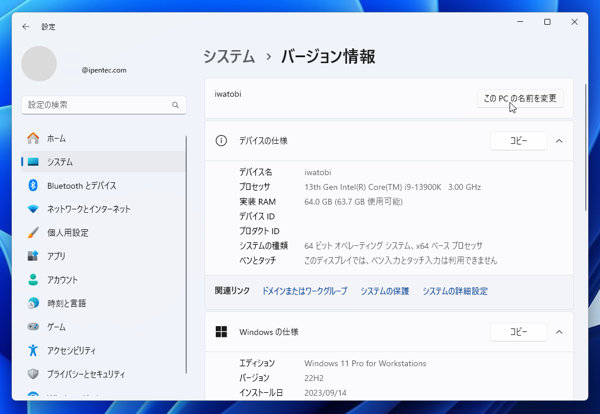Click the Accounts (アカウント) person icon
Screen dimensions: 600x414
pos(33,280)
